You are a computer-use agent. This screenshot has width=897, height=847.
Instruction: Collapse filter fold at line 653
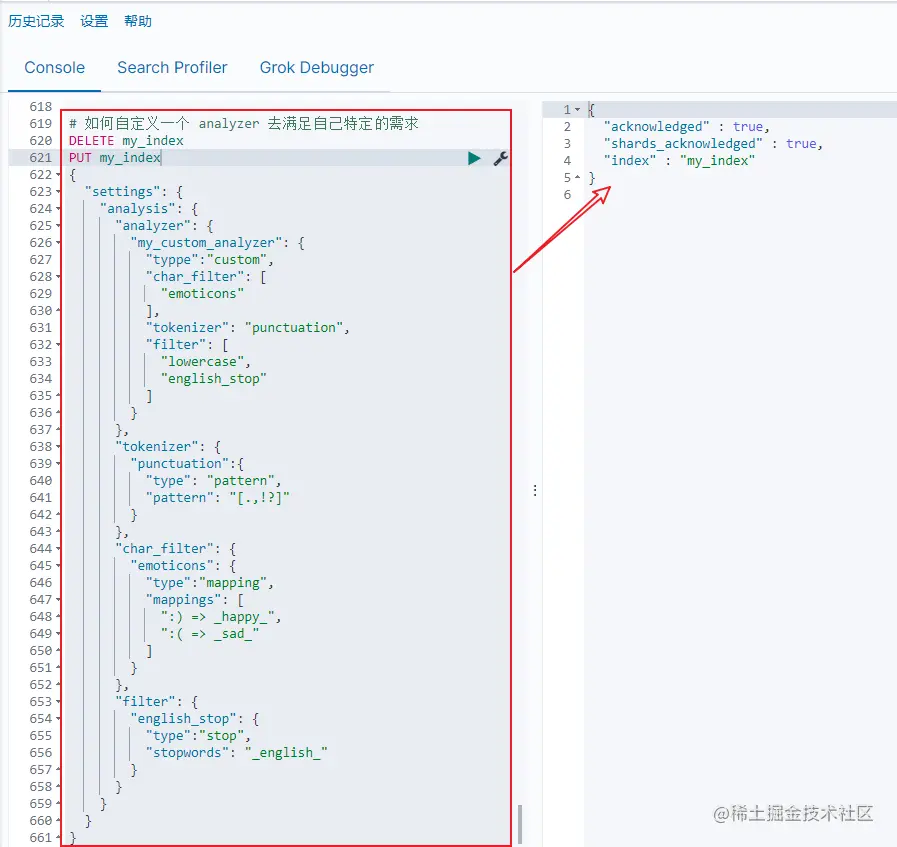coord(58,702)
